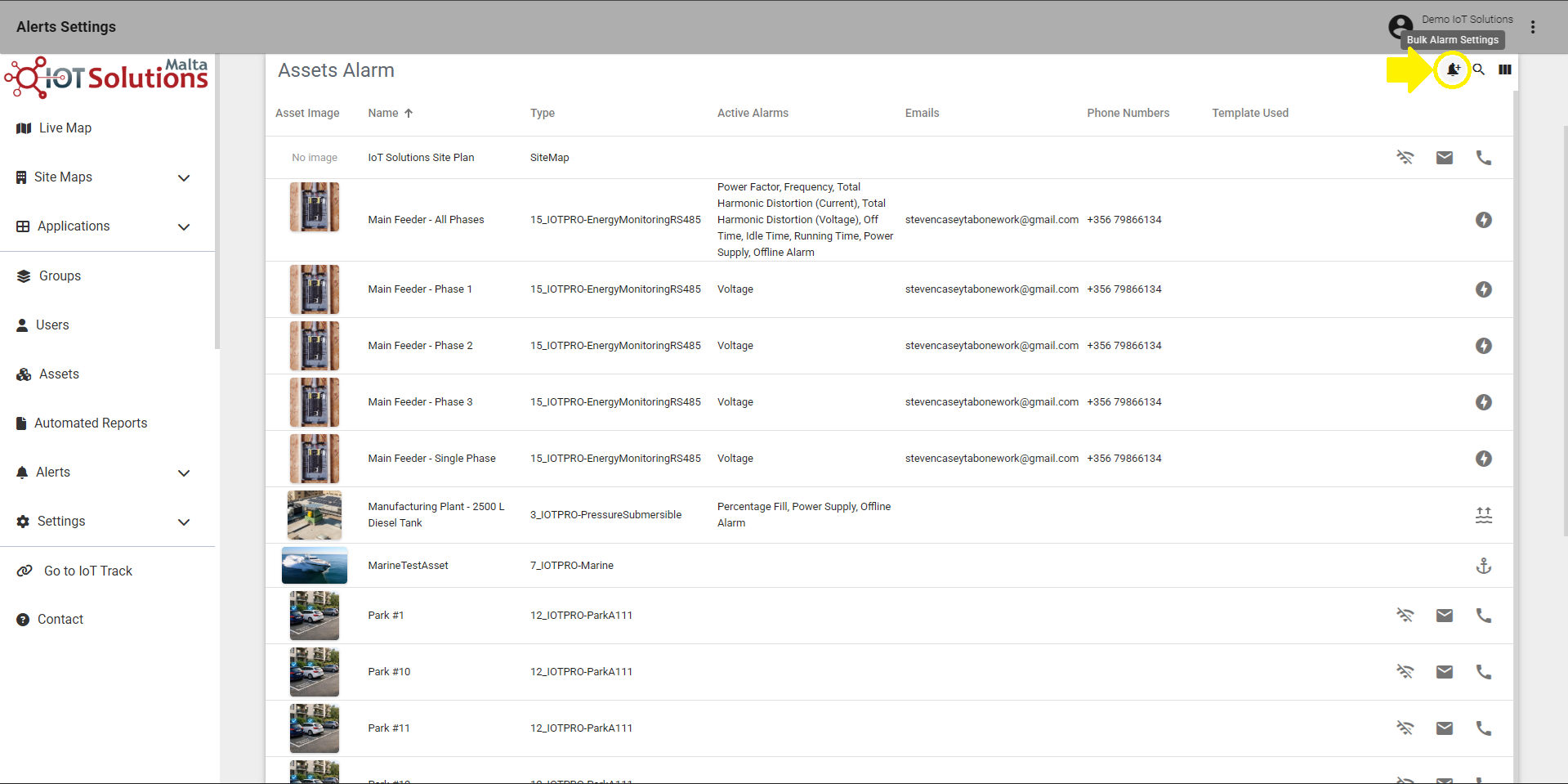Click the Asset Image column header

click(307, 113)
